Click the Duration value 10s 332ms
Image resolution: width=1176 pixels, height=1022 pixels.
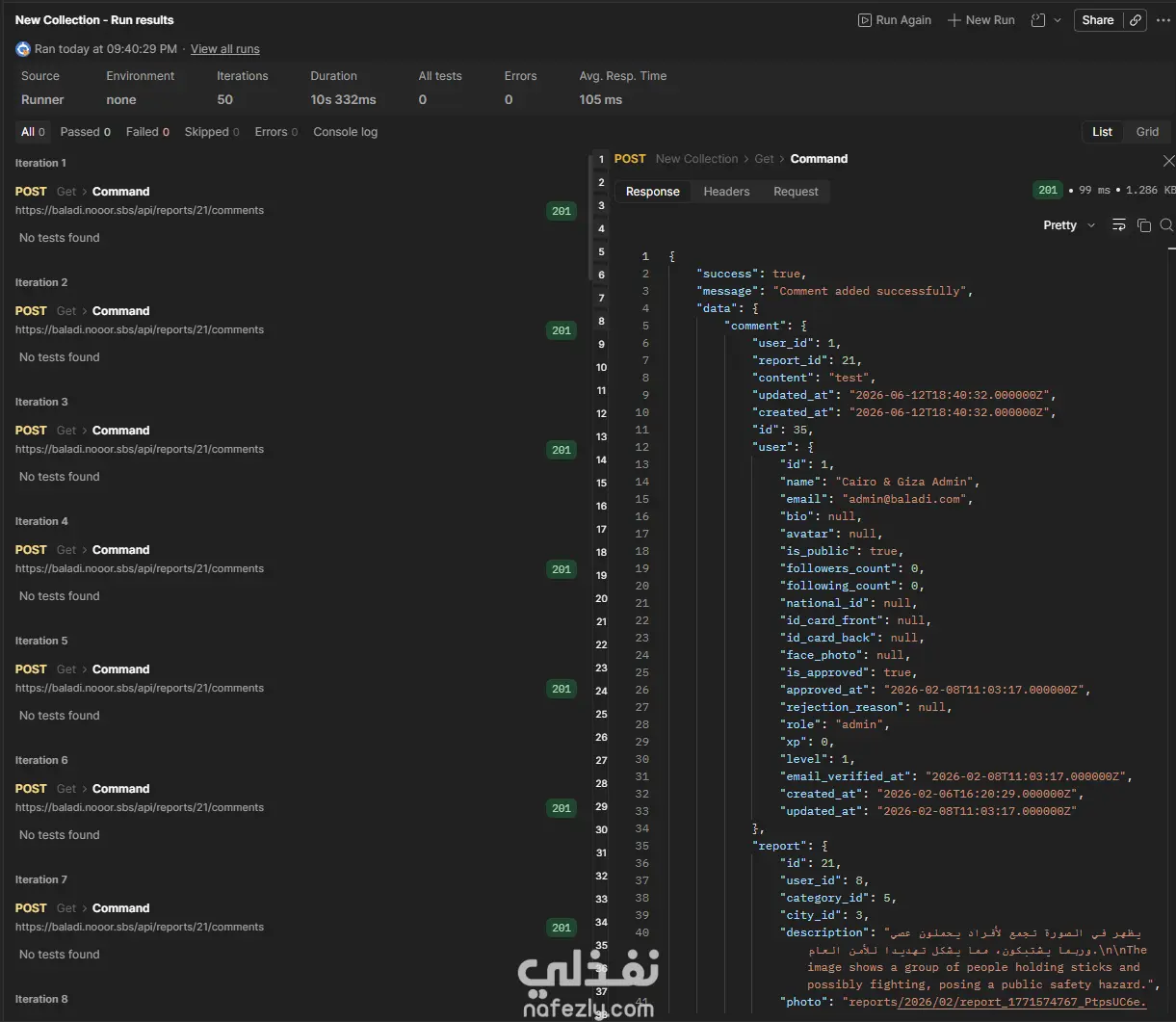click(x=343, y=100)
